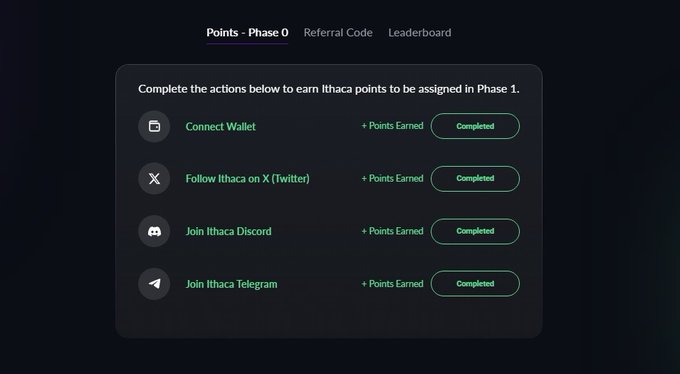Open the Follow Ithaca on X (Twitter) link
This screenshot has height=374, width=680.
(248, 179)
